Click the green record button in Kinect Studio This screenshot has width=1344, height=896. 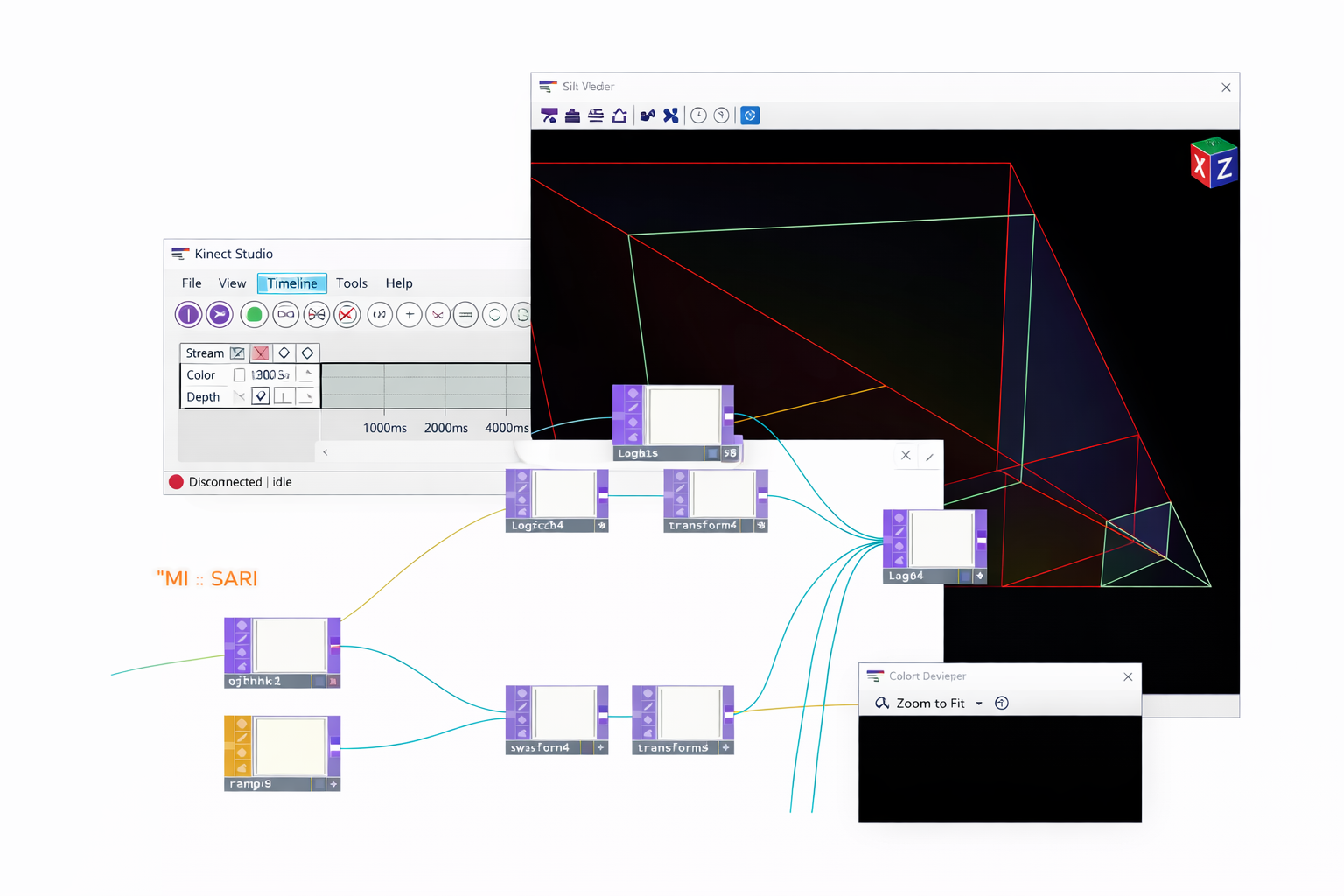point(254,315)
